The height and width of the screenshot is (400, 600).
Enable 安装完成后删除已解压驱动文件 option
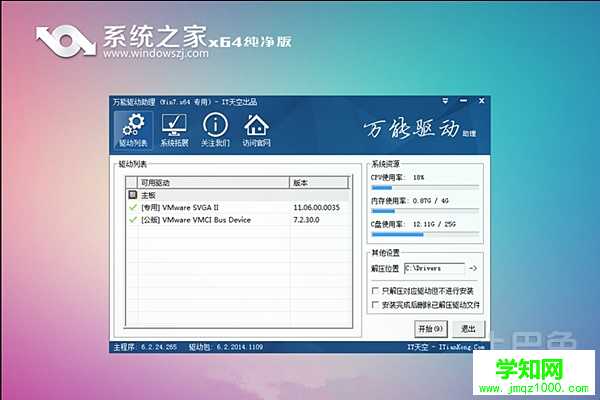point(375,305)
